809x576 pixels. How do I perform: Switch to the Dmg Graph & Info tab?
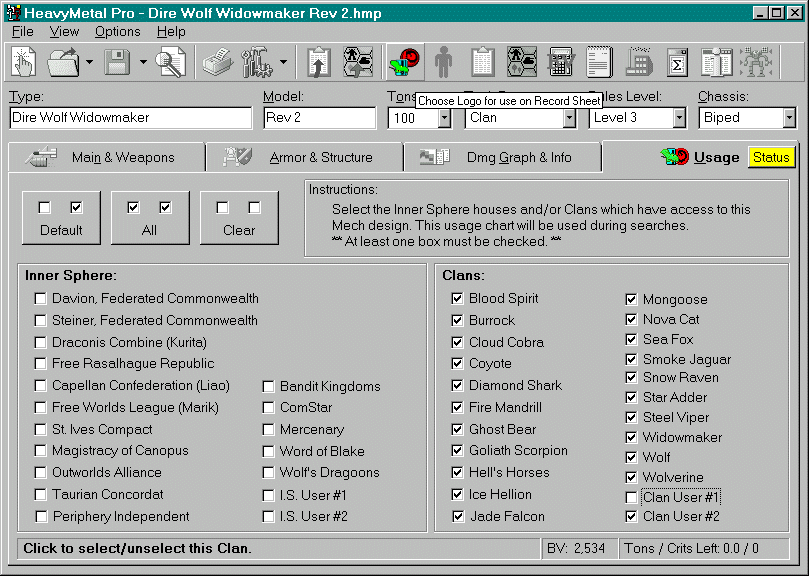pyautogui.click(x=503, y=157)
